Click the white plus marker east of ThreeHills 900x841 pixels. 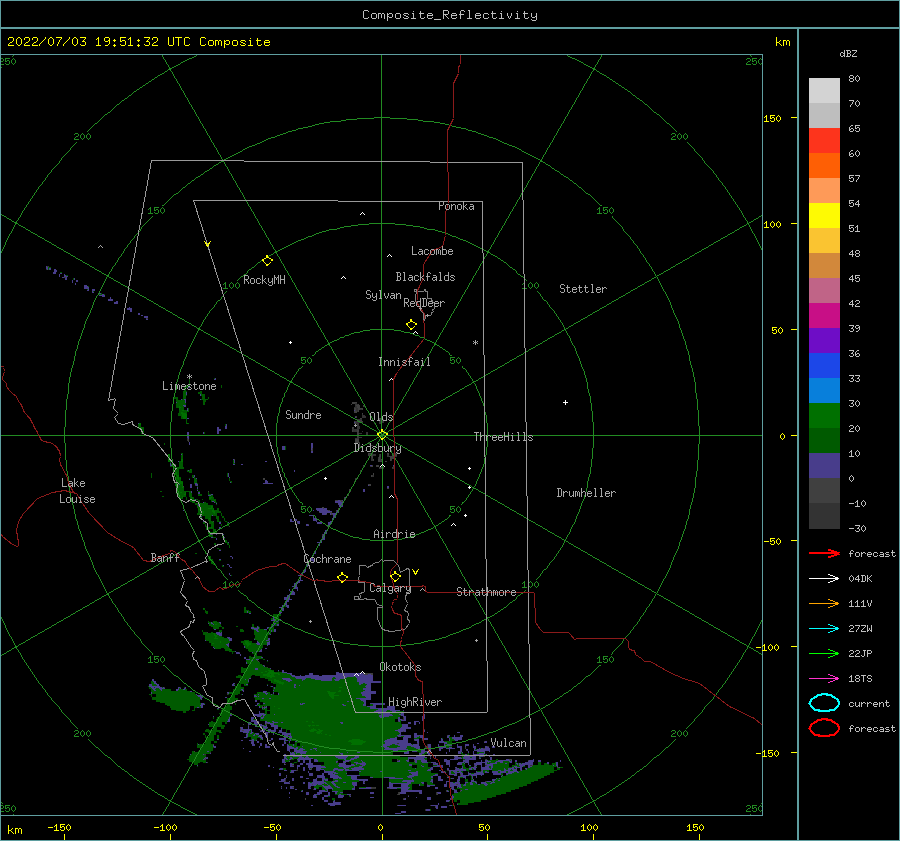pyautogui.click(x=565, y=402)
